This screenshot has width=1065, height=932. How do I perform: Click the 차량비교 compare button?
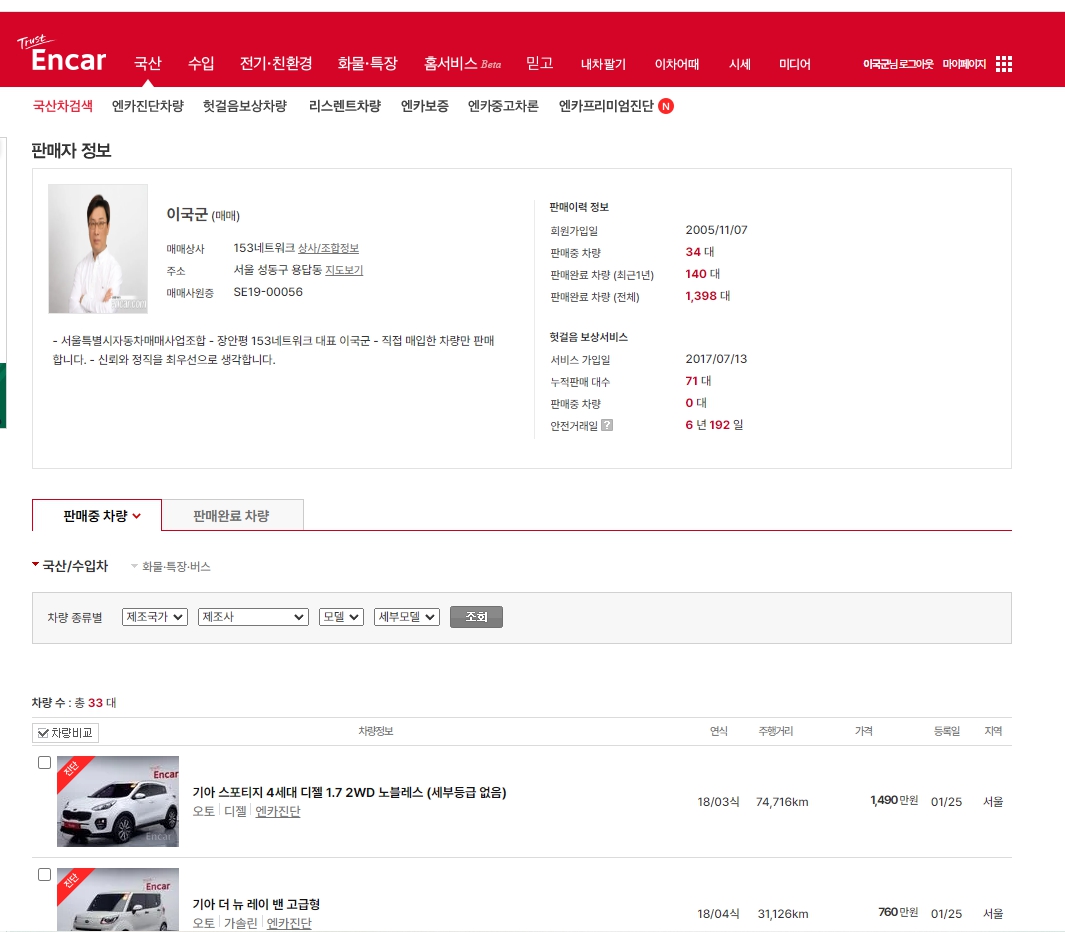coord(65,733)
